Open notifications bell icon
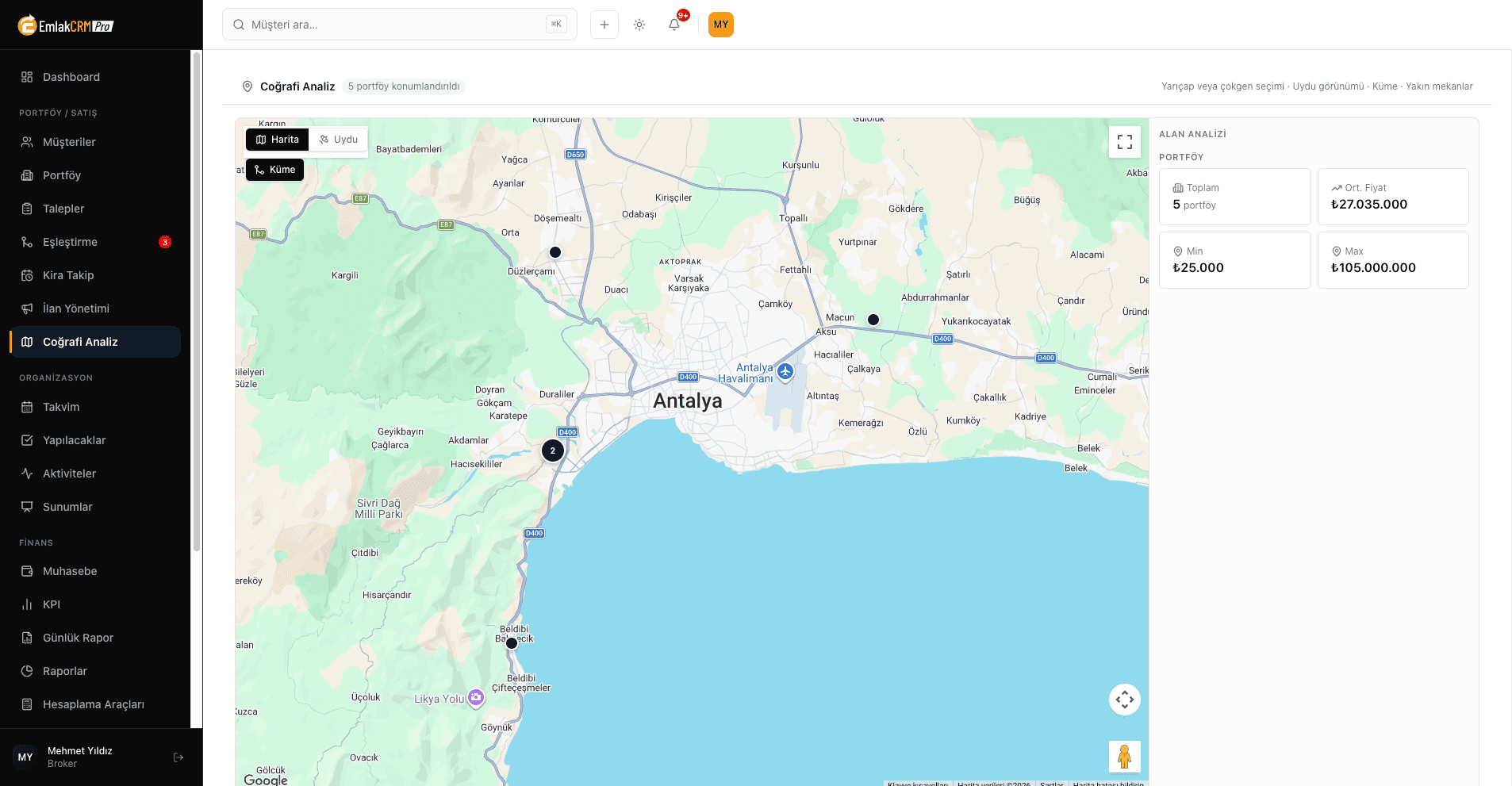The height and width of the screenshot is (786, 1512). click(674, 25)
